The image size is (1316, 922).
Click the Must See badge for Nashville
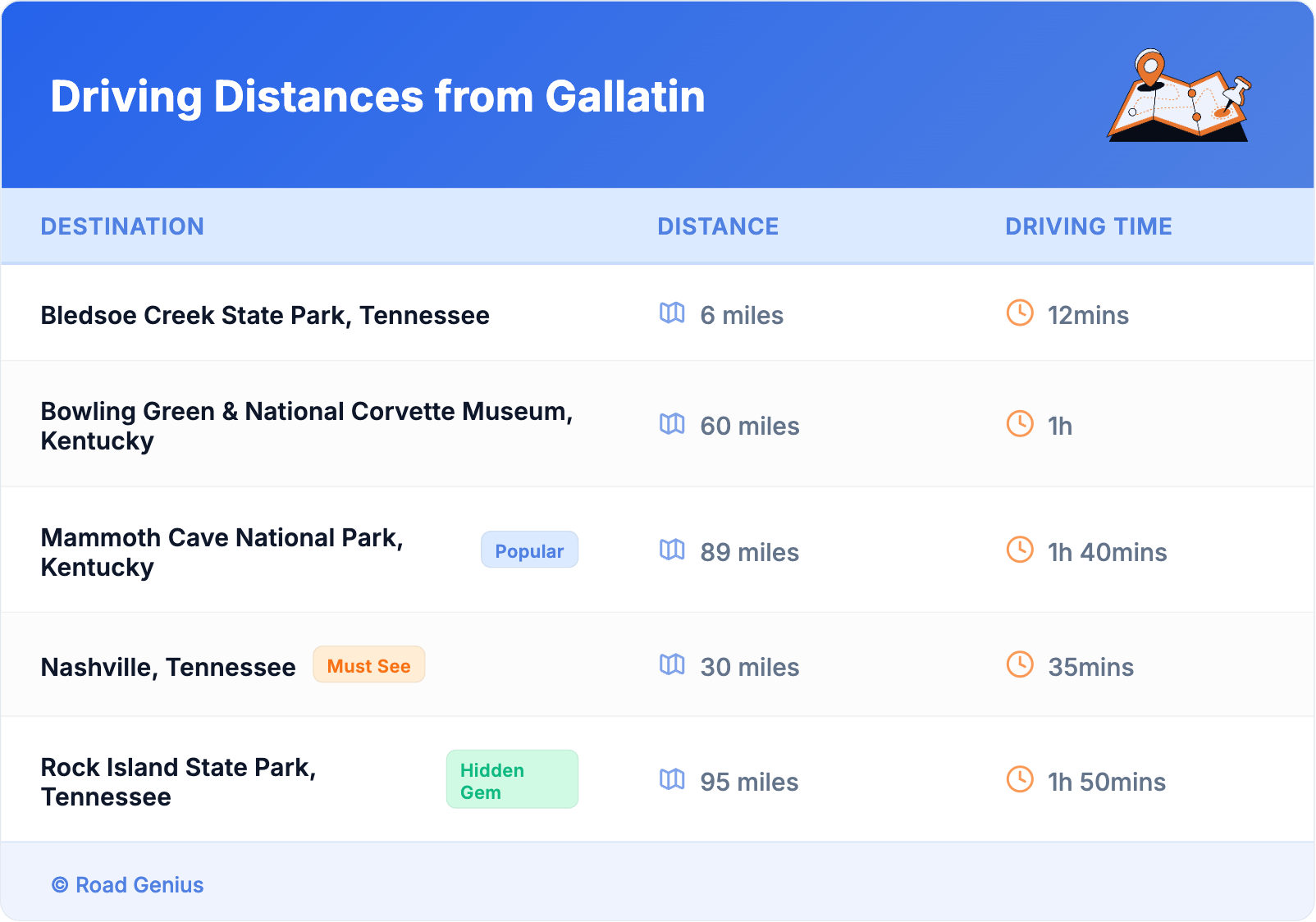368,665
